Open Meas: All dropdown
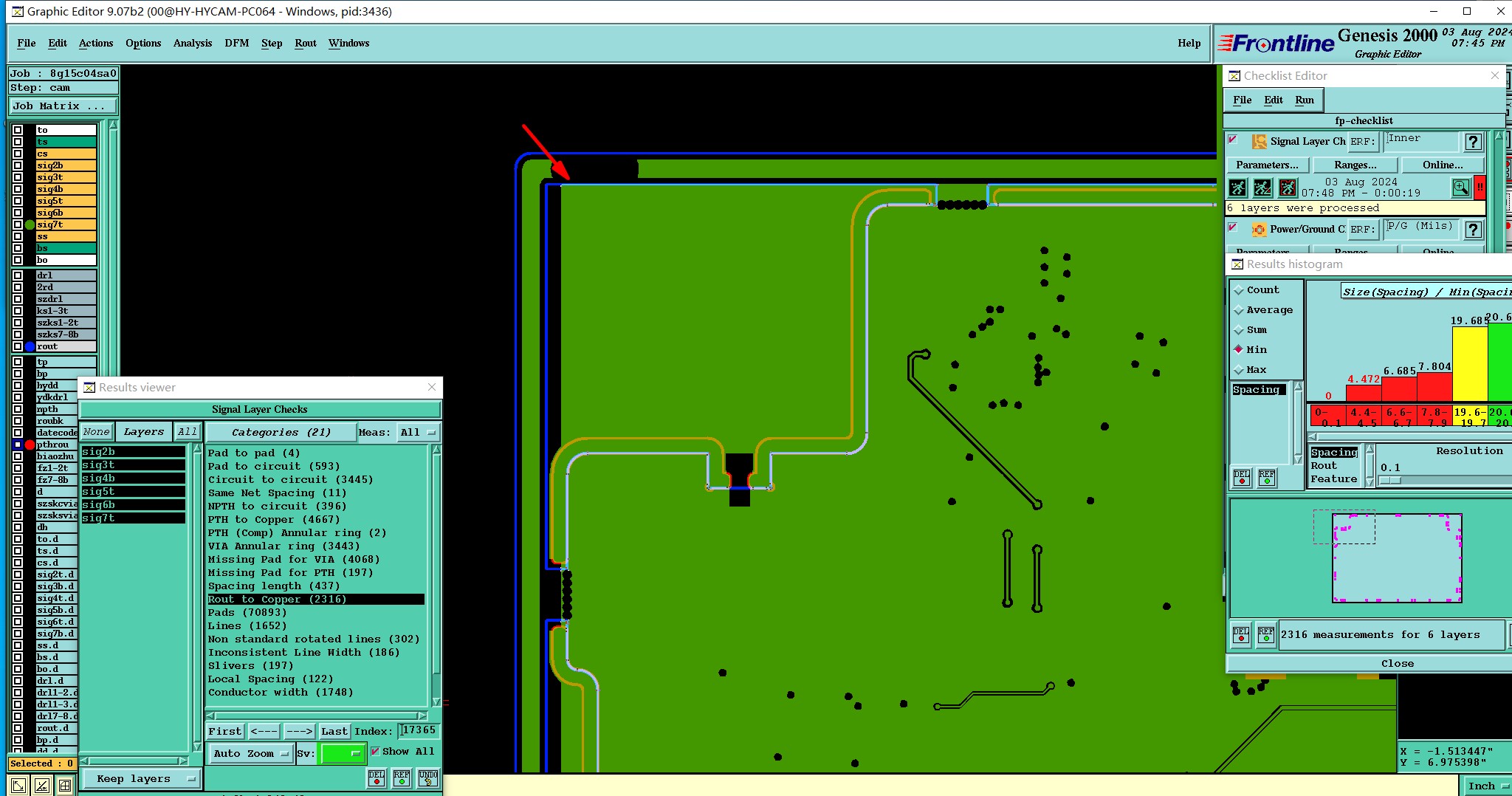The width and height of the screenshot is (1512, 796). pyautogui.click(x=419, y=433)
